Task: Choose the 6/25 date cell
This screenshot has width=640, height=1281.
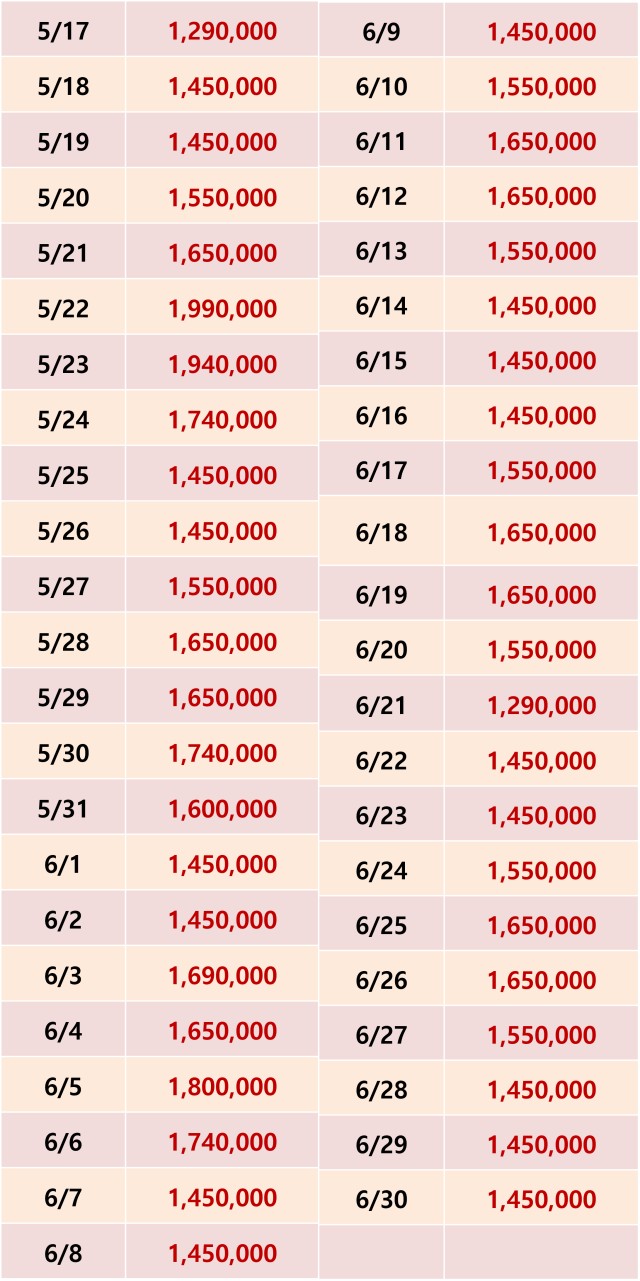Action: [381, 926]
